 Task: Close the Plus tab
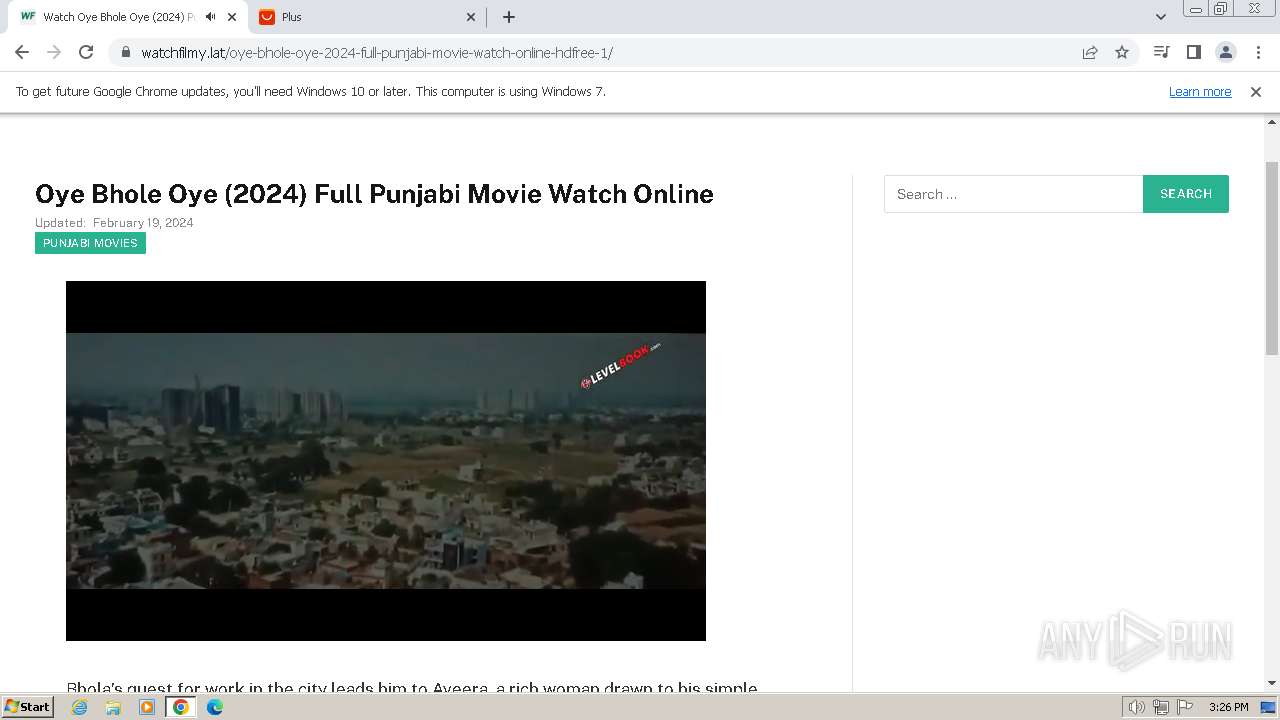(472, 17)
